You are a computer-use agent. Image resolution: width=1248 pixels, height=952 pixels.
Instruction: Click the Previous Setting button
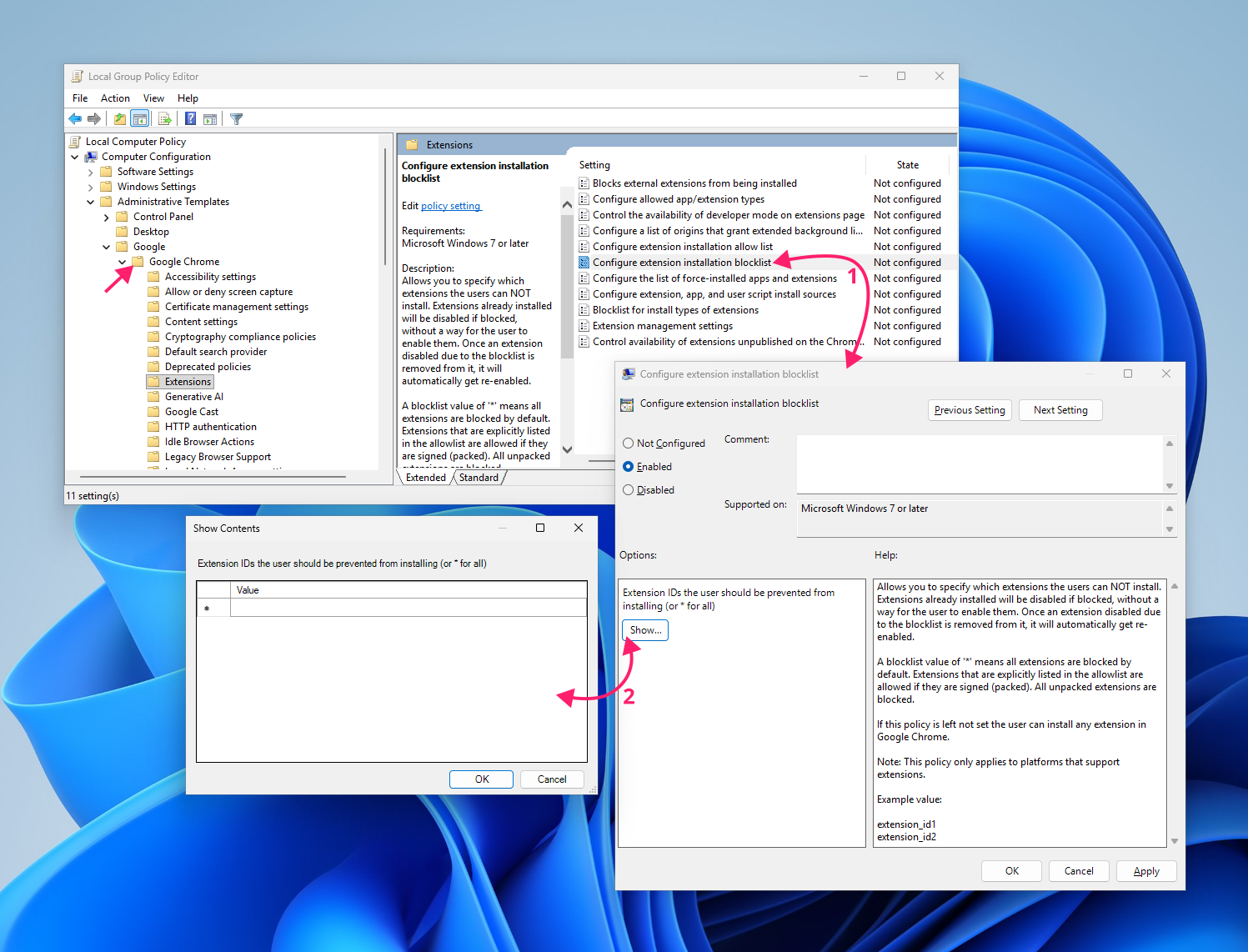(x=970, y=410)
